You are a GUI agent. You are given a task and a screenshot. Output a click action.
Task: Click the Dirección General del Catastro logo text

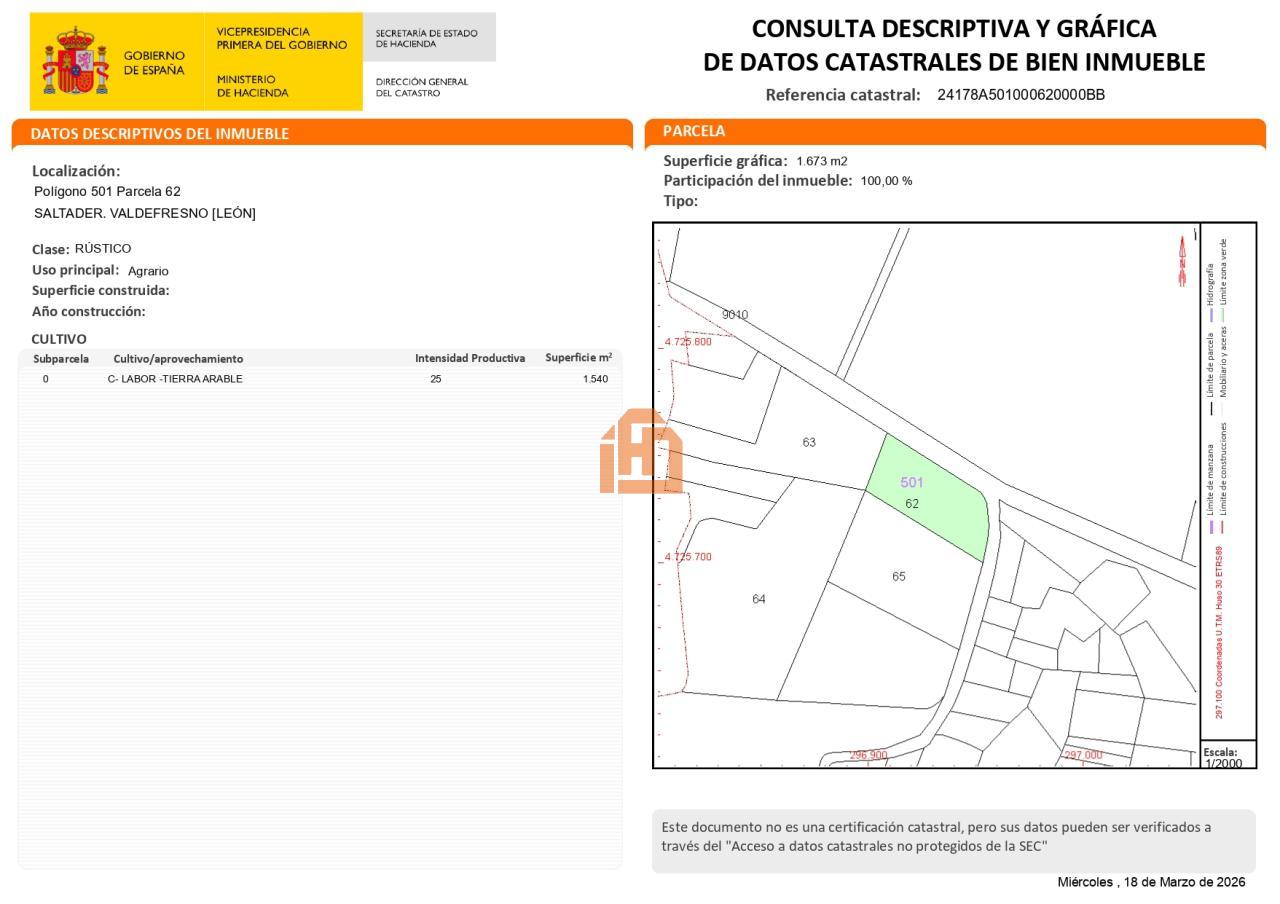coord(421,87)
